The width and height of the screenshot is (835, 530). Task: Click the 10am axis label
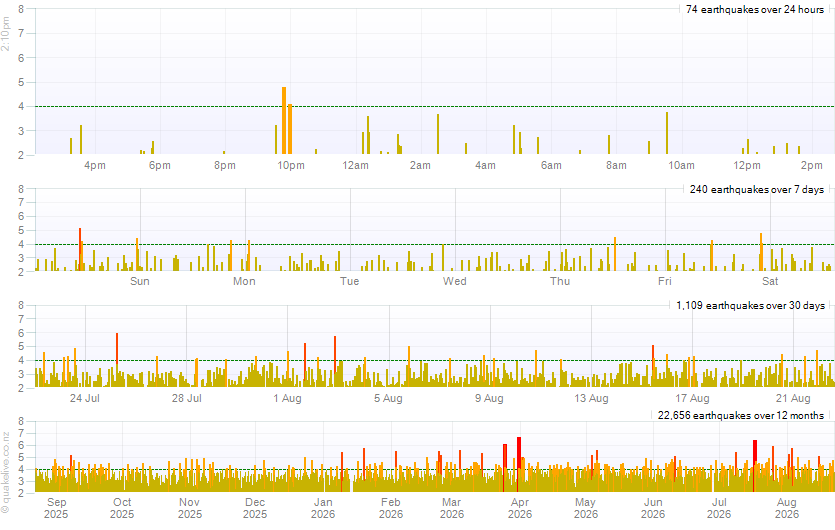tap(682, 166)
